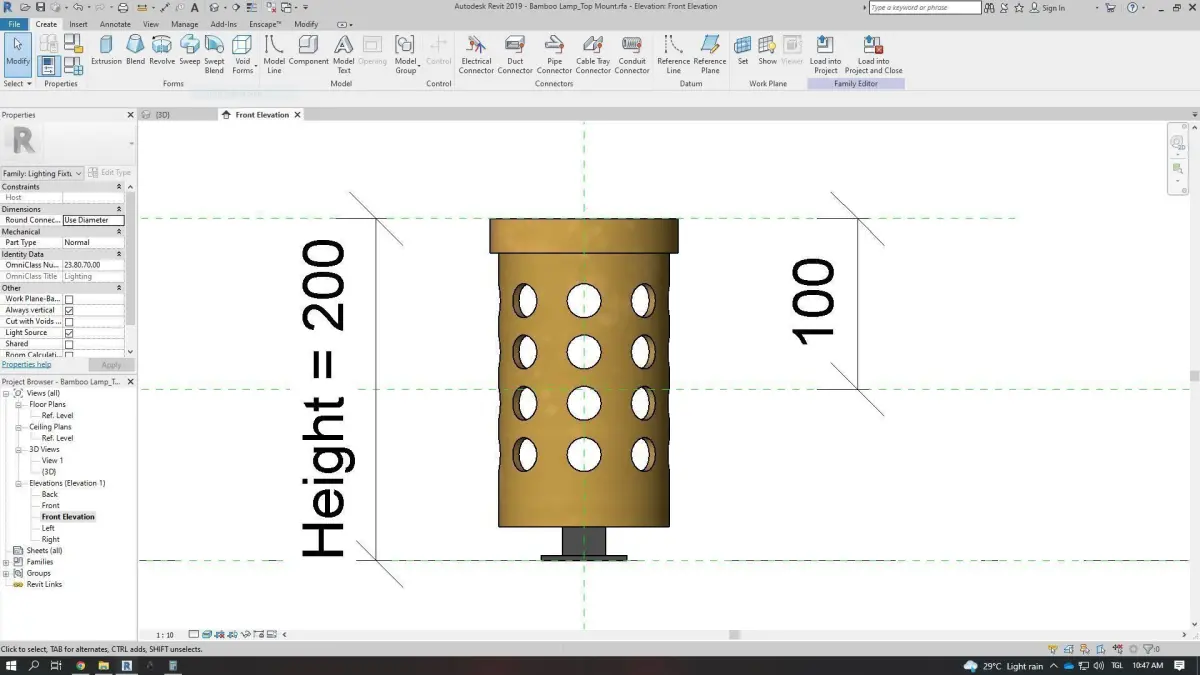The image size is (1200, 675).
Task: Expand the Groups tree node
Action: pyautogui.click(x=6, y=573)
